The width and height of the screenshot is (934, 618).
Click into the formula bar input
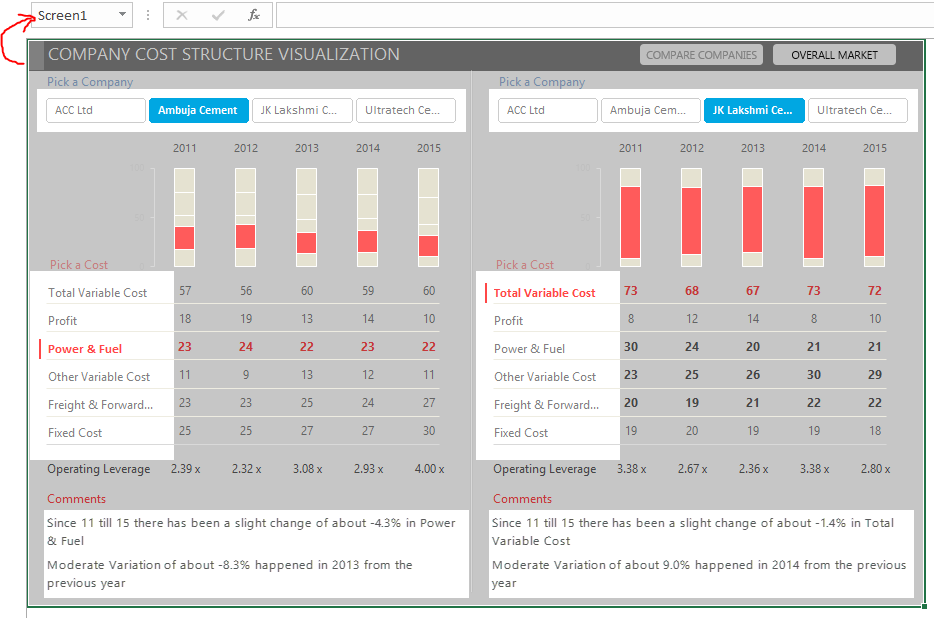(605, 15)
